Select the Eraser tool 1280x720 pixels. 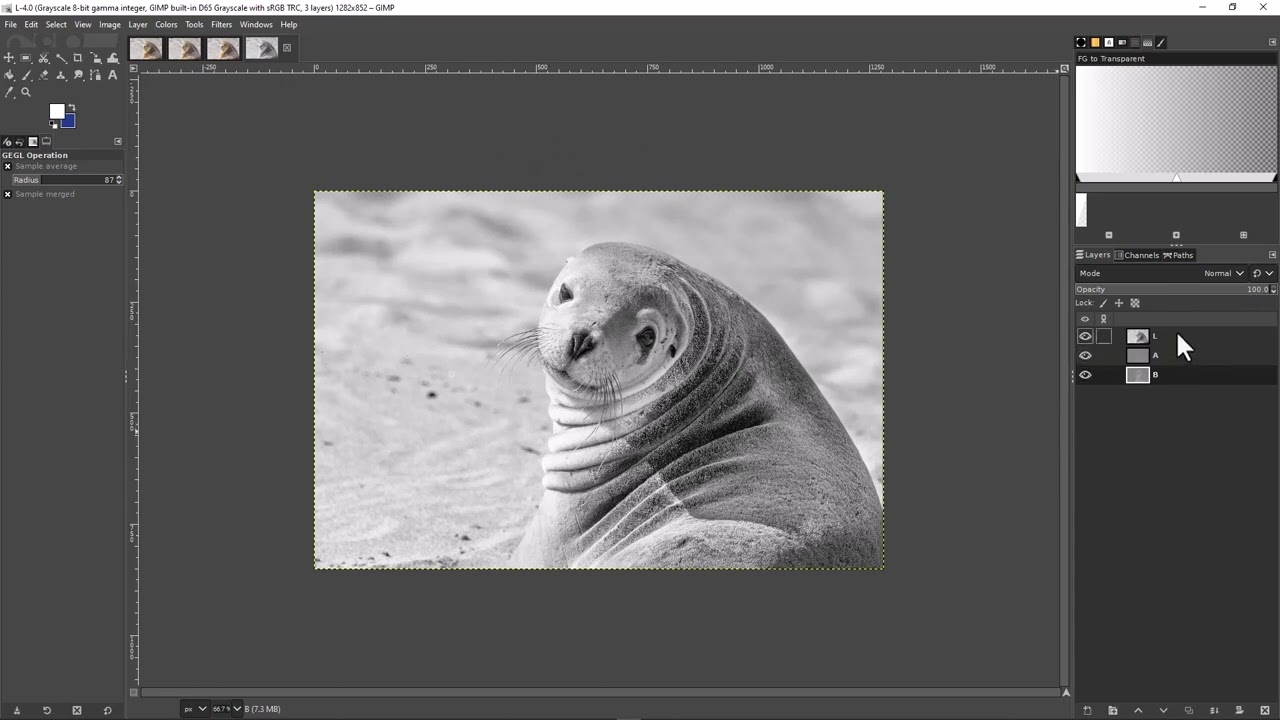[x=43, y=75]
